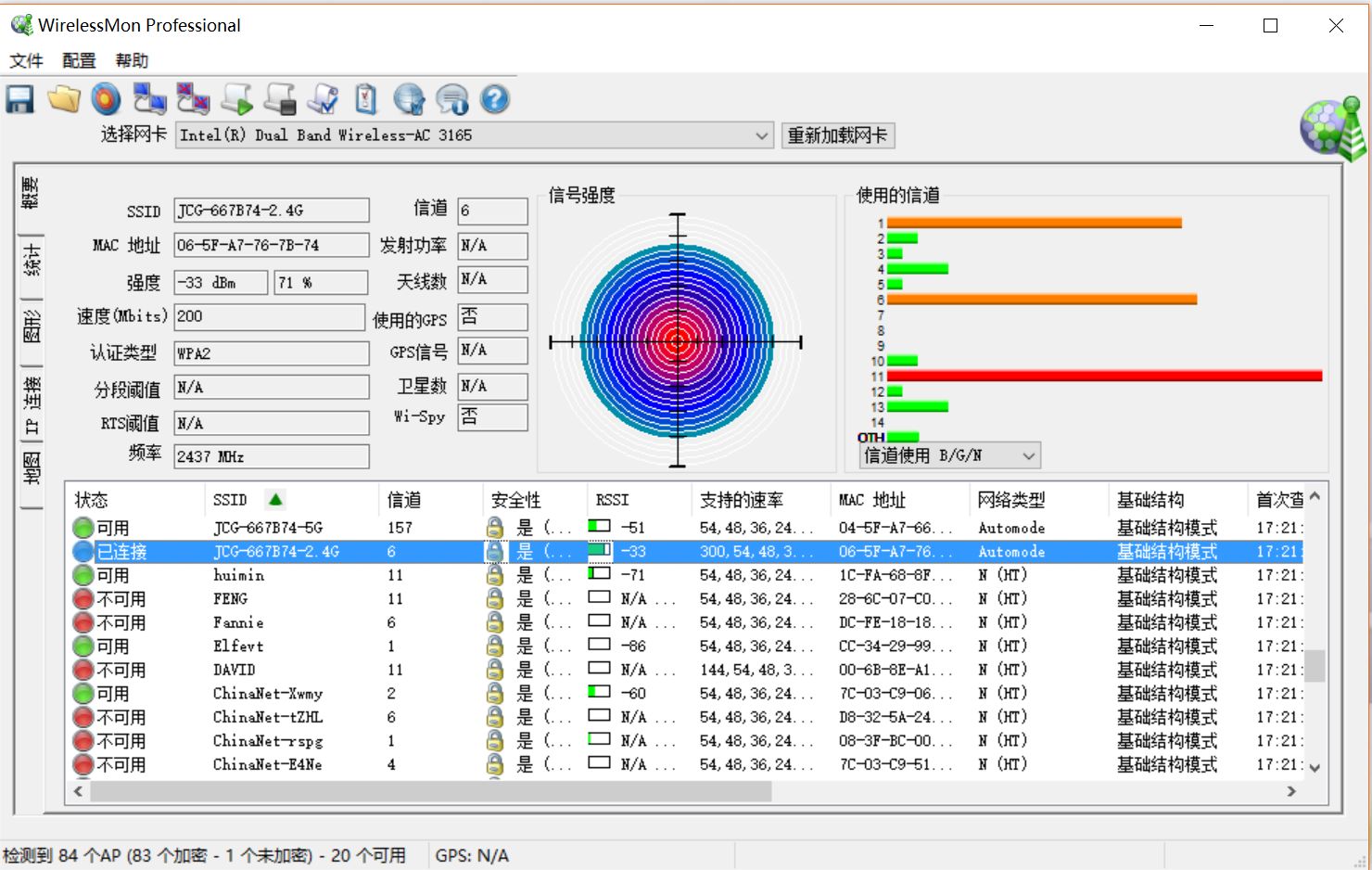This screenshot has width=1372, height=870.
Task: Click the SSID column header sort arrow
Action: [275, 500]
